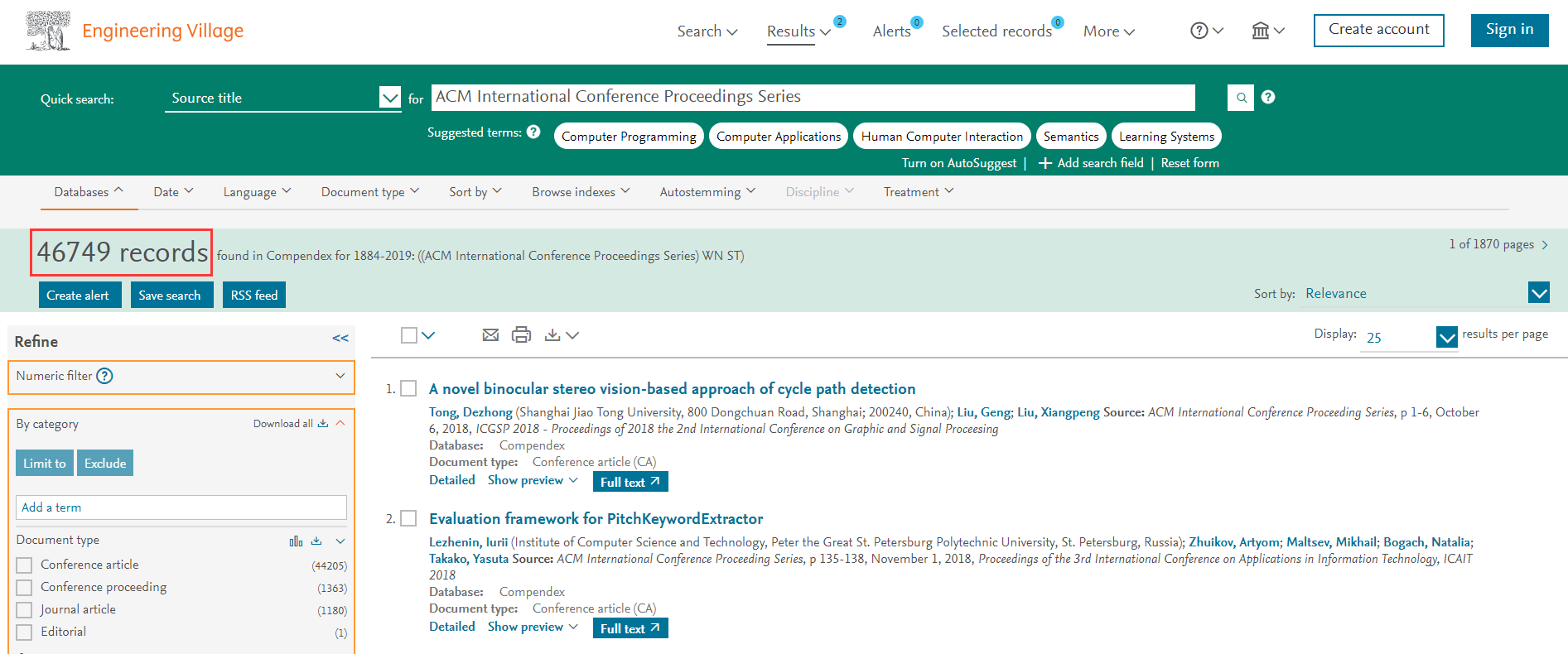Open the Date filter tab

point(173,191)
